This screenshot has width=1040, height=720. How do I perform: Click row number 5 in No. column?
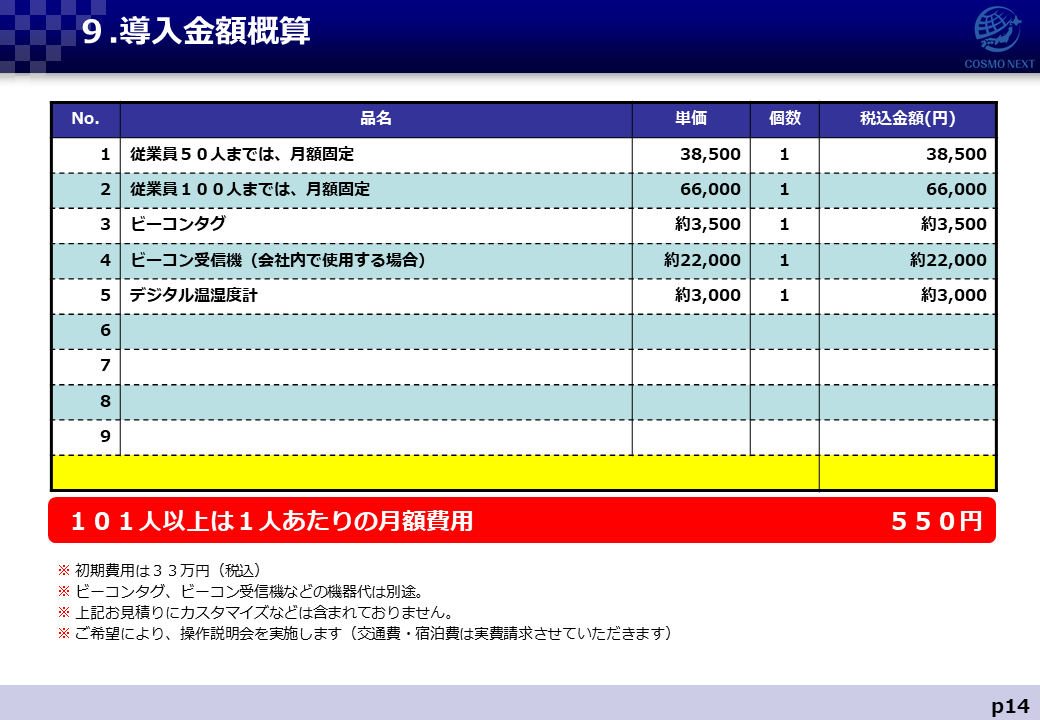(x=105, y=295)
